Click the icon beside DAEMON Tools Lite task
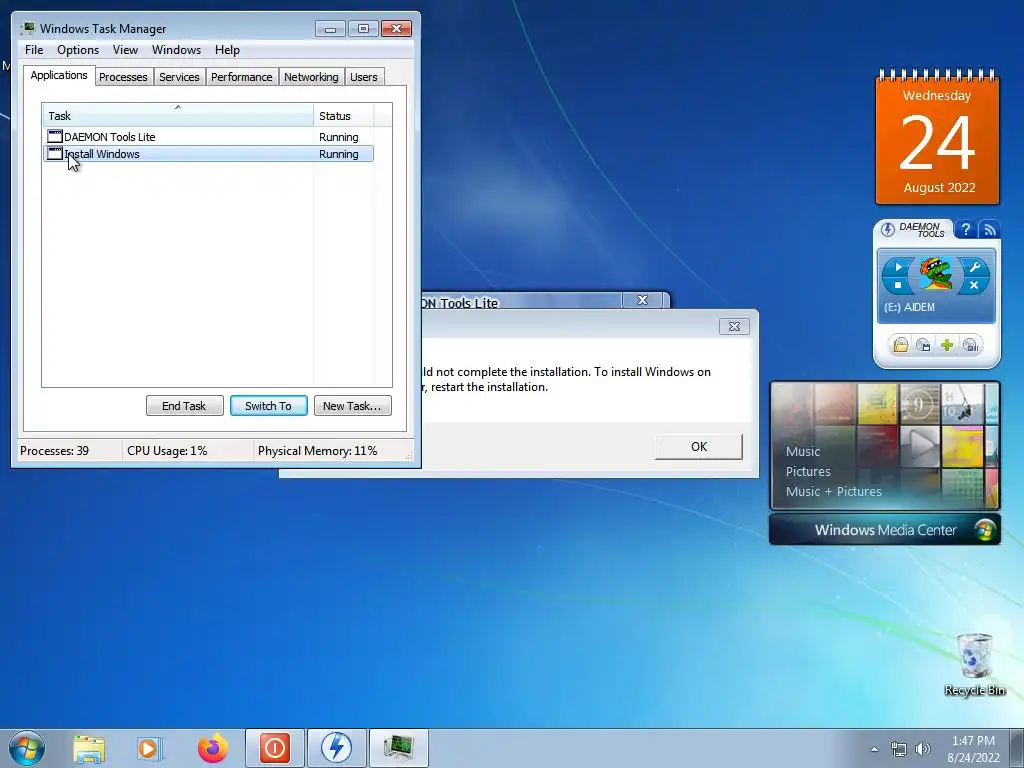 point(55,136)
